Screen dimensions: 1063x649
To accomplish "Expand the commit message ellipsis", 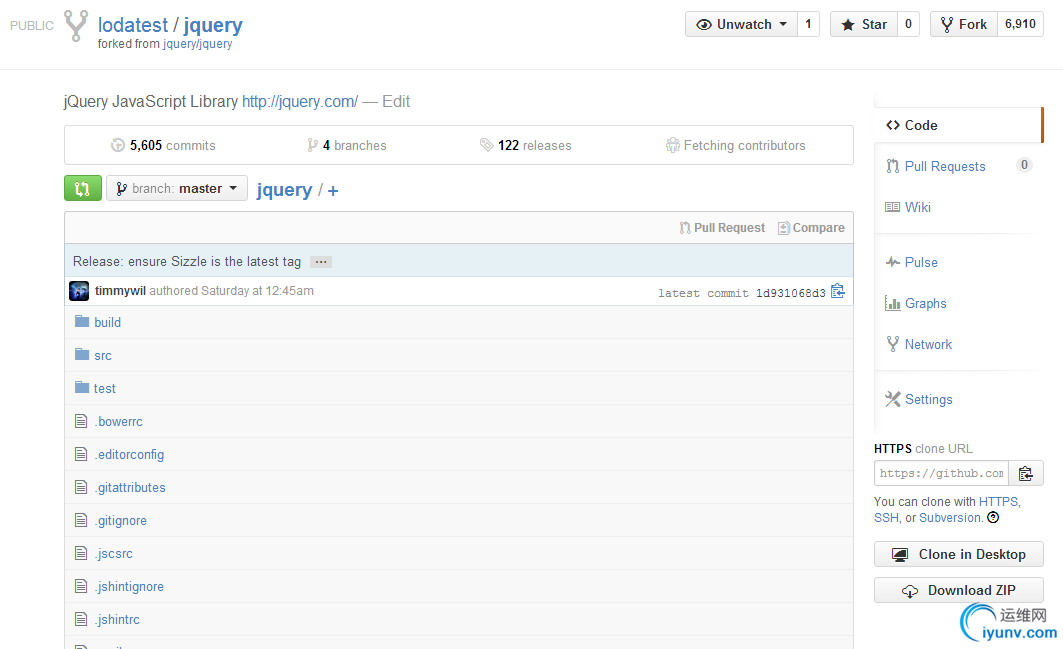I will click(321, 262).
